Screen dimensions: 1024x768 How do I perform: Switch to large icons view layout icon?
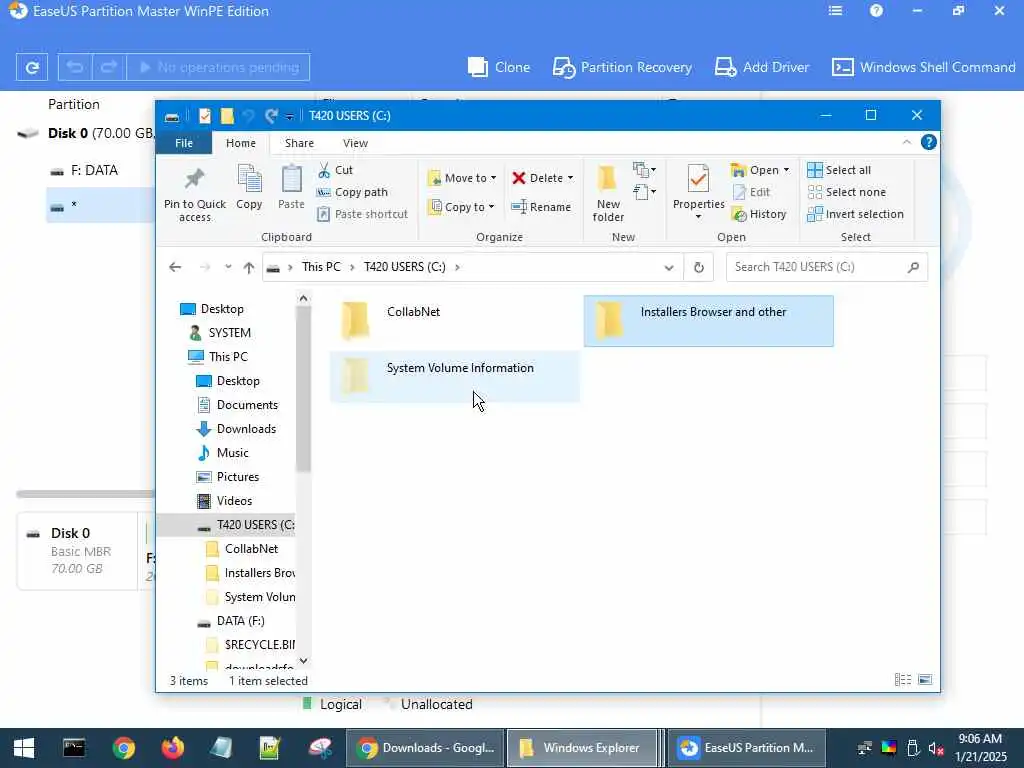tap(925, 680)
